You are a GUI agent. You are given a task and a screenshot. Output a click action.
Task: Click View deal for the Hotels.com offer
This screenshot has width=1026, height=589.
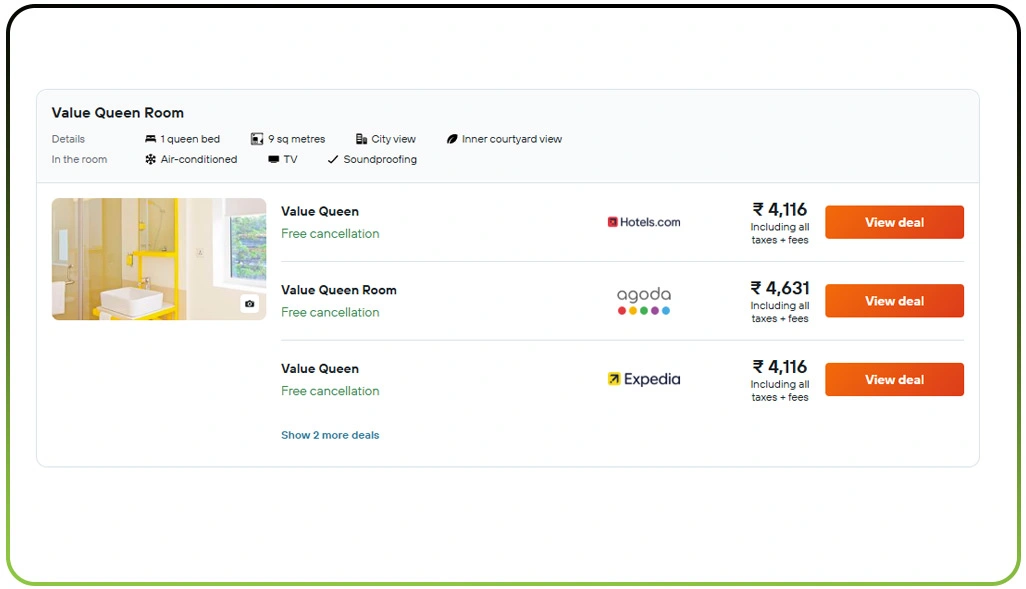[x=893, y=222]
